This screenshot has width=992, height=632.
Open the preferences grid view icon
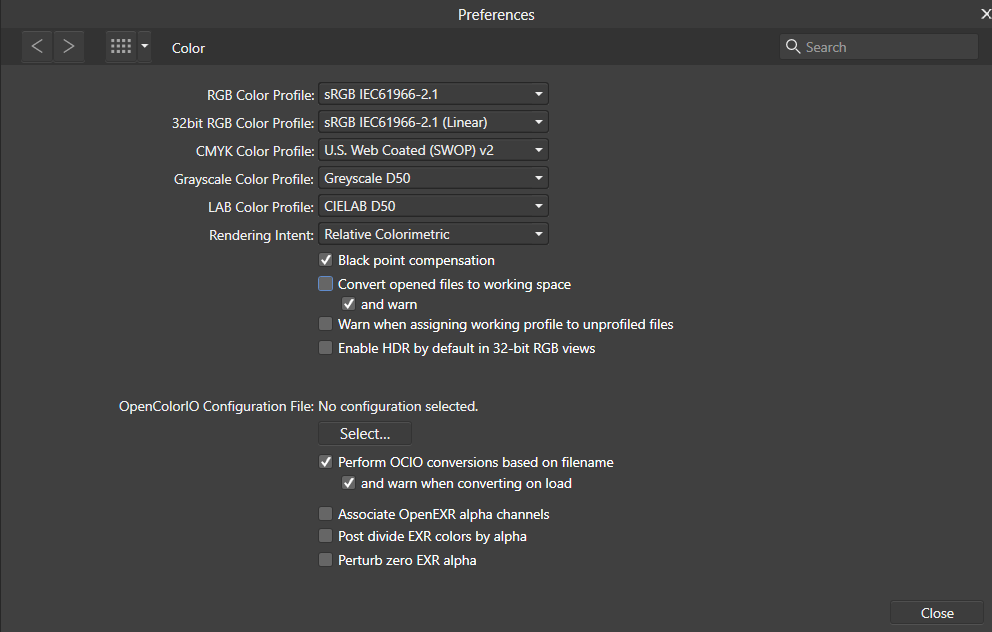coord(121,46)
